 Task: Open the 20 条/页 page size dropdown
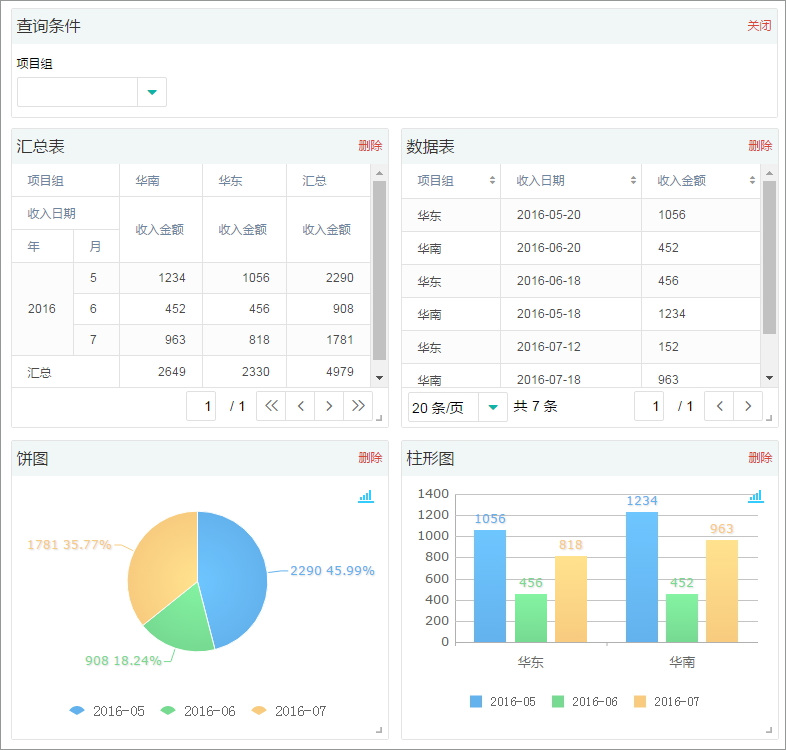coord(492,407)
